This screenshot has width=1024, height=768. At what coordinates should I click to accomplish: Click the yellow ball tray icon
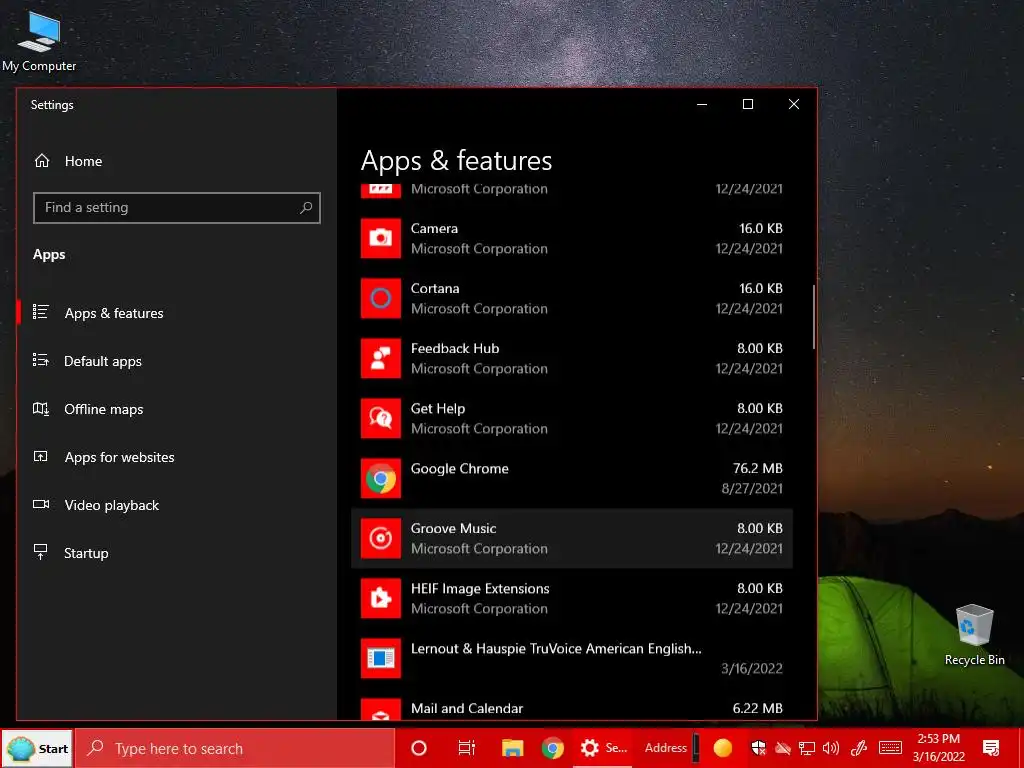722,748
